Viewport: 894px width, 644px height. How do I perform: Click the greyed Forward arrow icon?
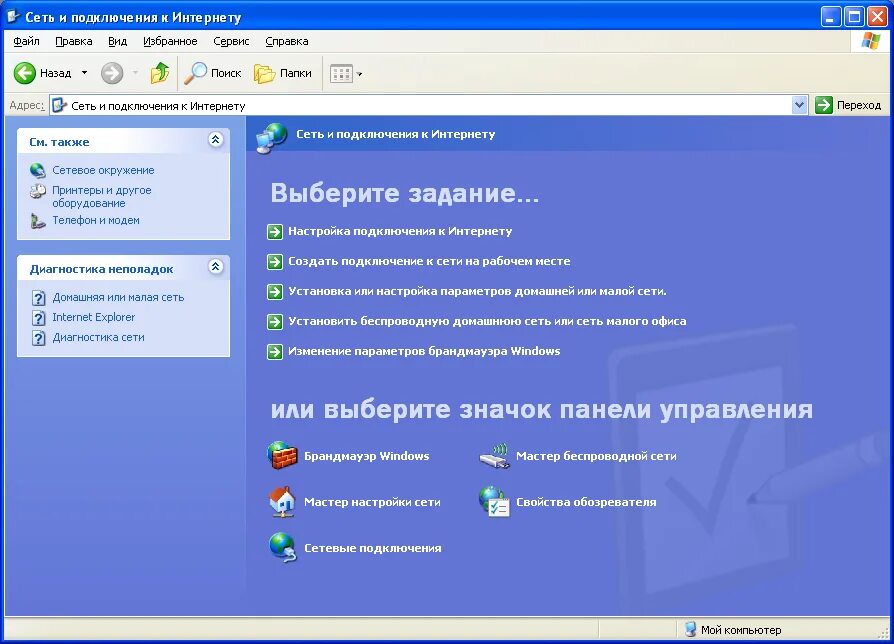click(x=112, y=73)
